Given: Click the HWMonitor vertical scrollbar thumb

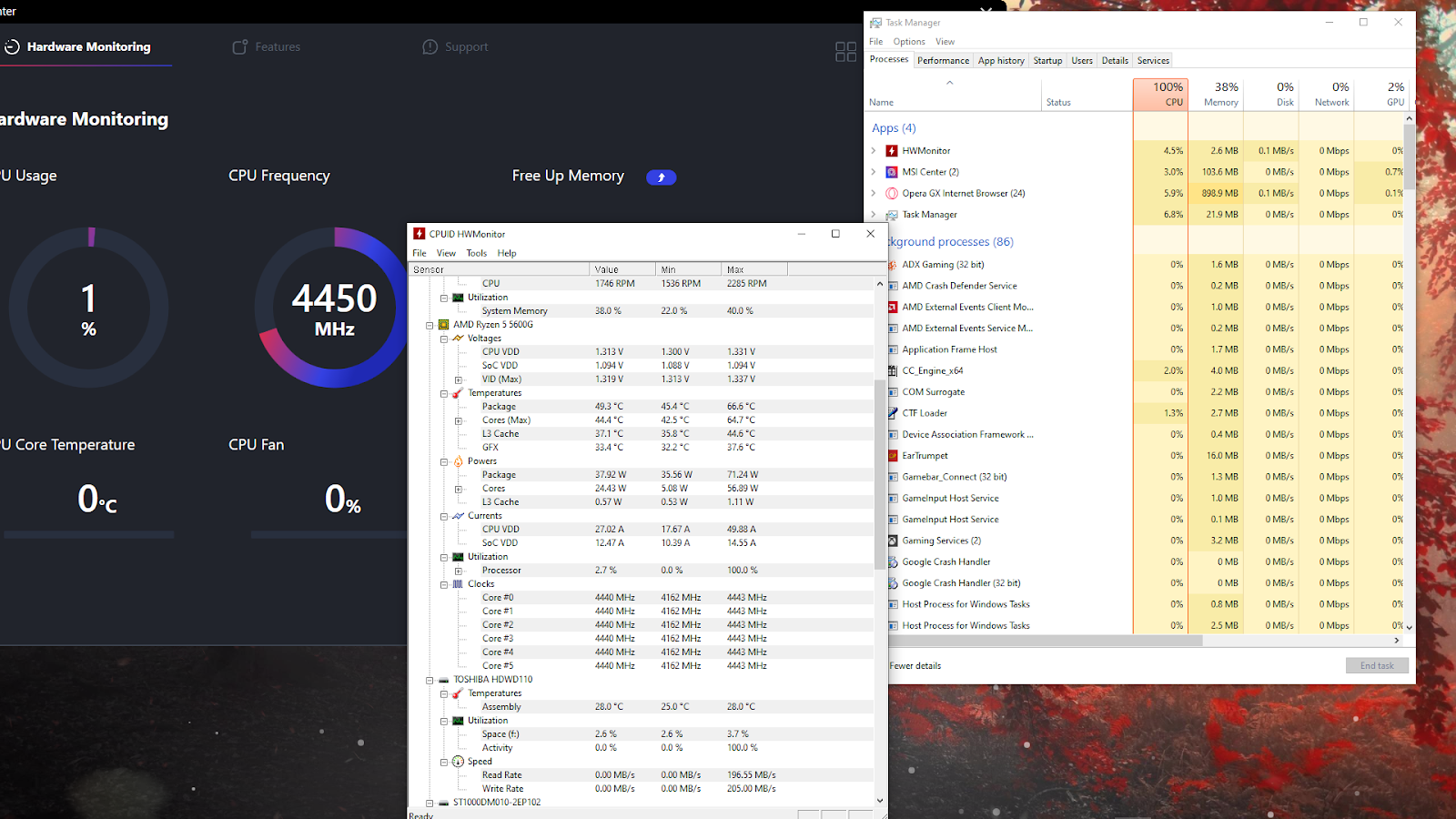Looking at the screenshot, I should (x=879, y=473).
